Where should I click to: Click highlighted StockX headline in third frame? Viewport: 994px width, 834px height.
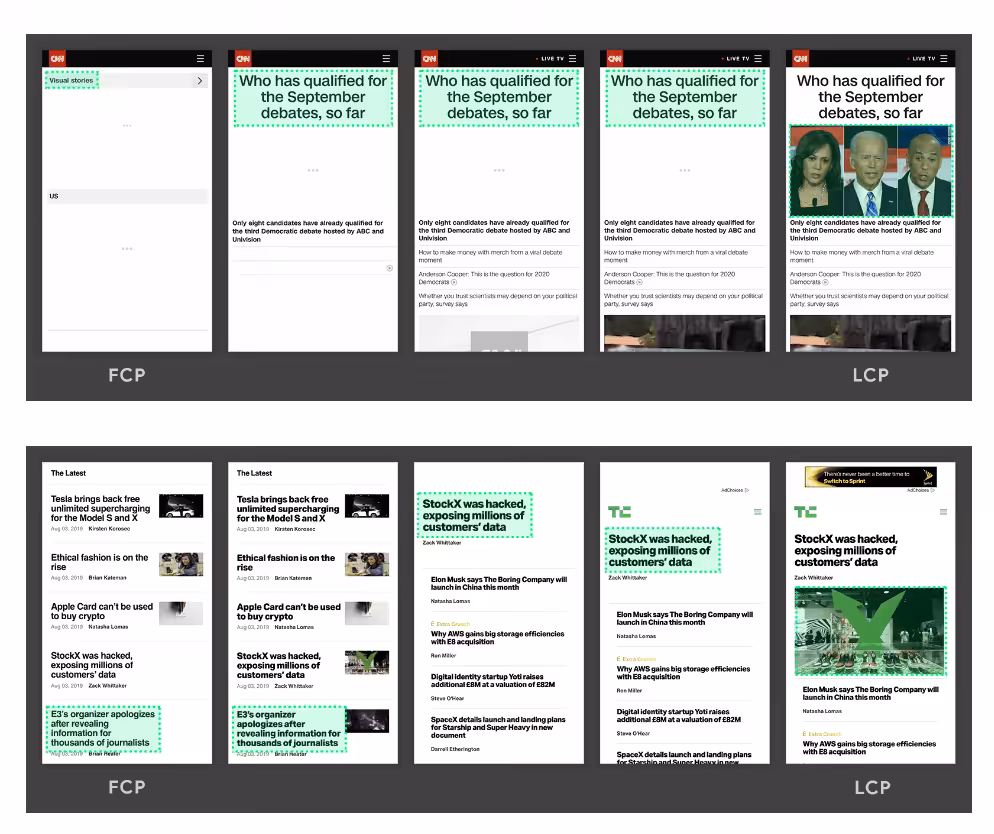pyautogui.click(x=474, y=515)
